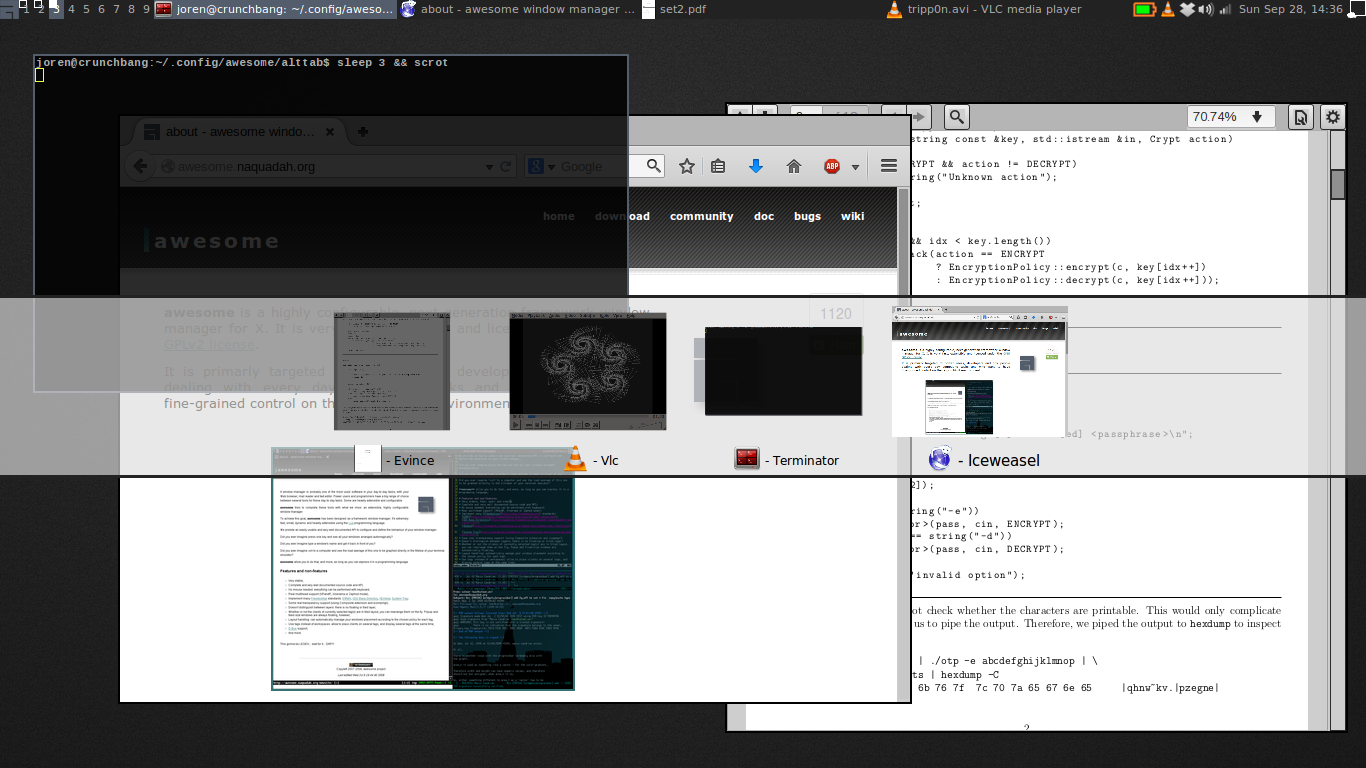Click the Adblock Plus ABP icon
Viewport: 1366px width, 768px height.
click(x=832, y=166)
